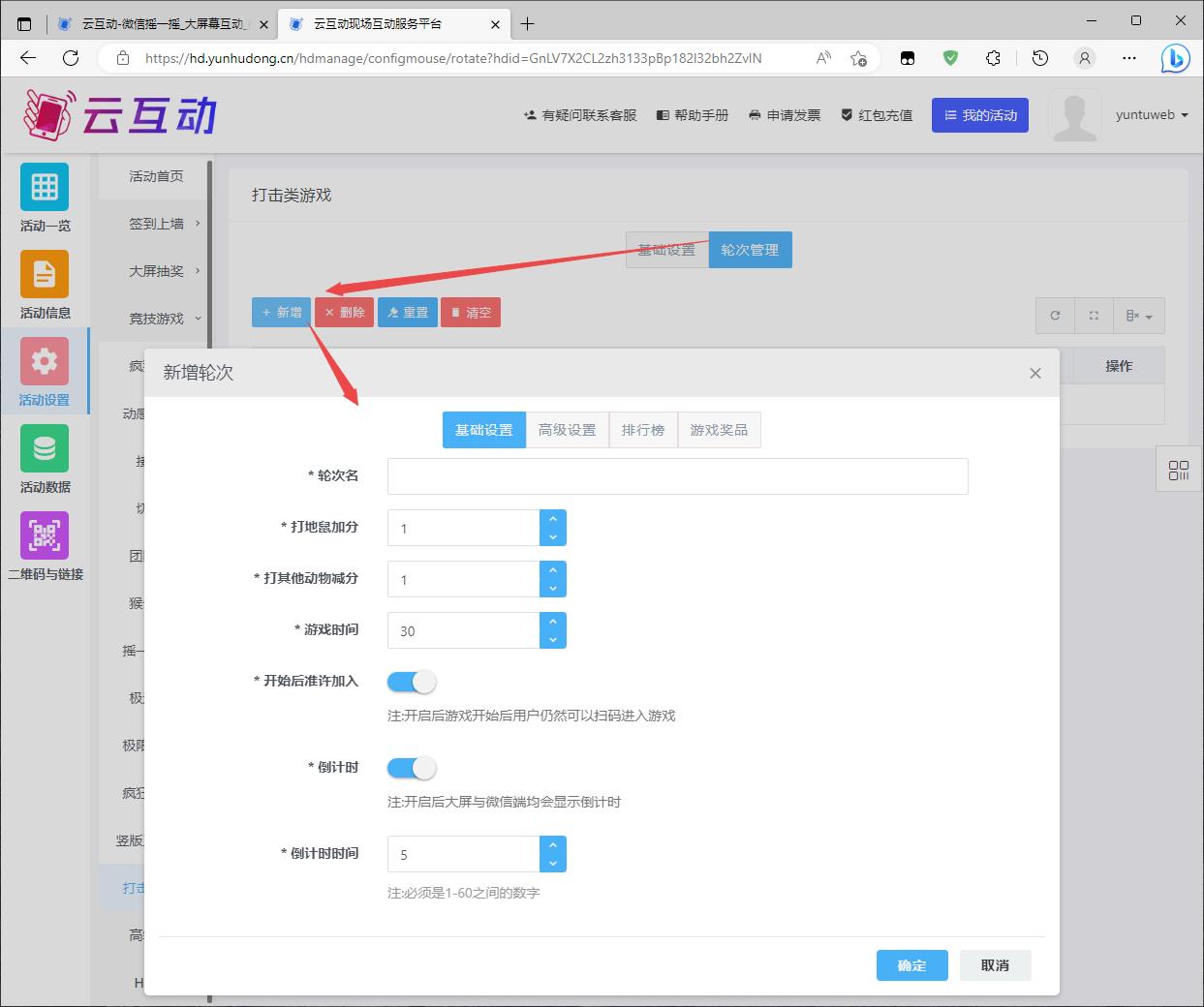This screenshot has width=1204, height=1007.
Task: Focus the 轮次名 text field
Action: [677, 476]
